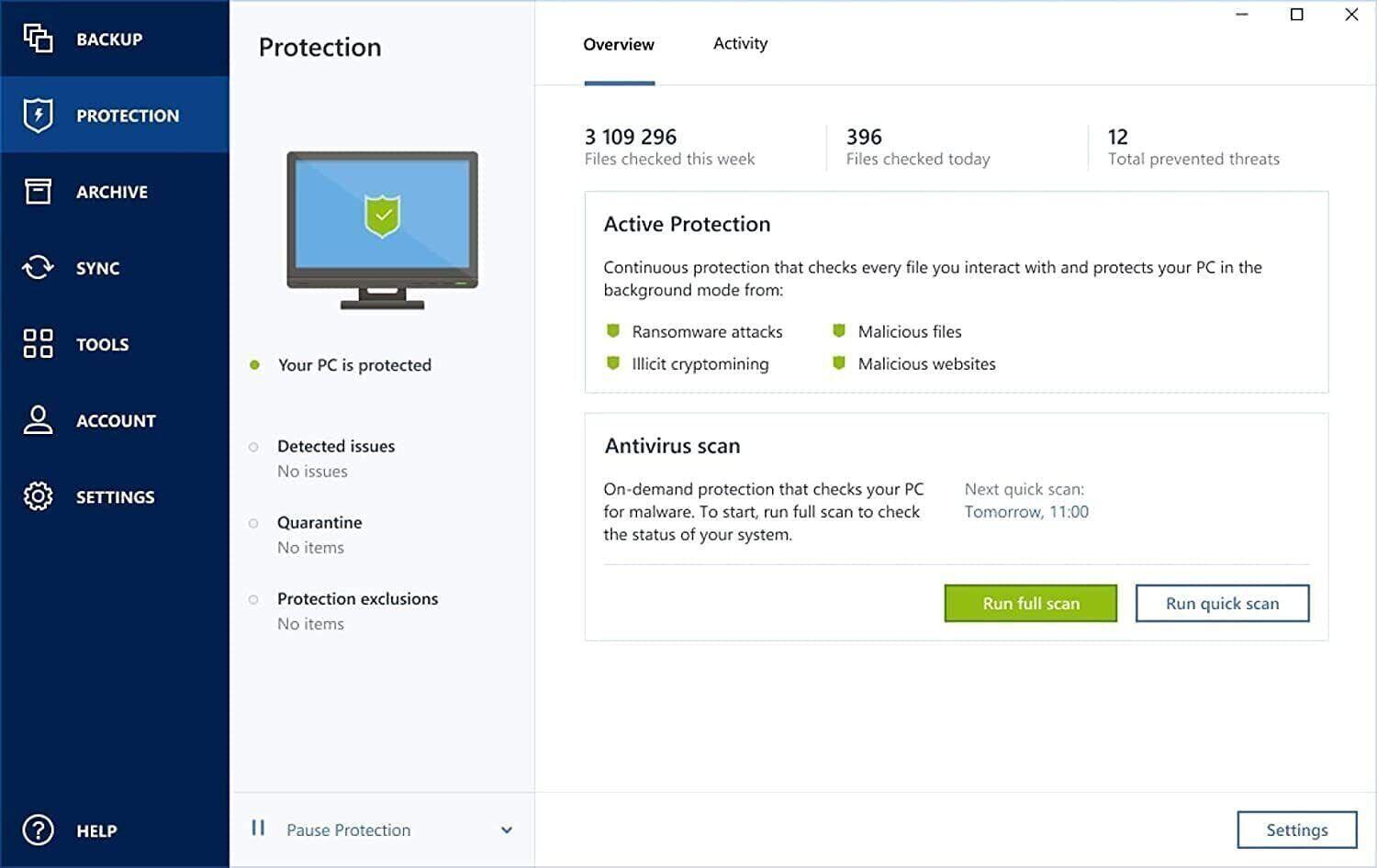Open the Archive box icon
Viewport: 1377px width, 868px height.
[38, 191]
